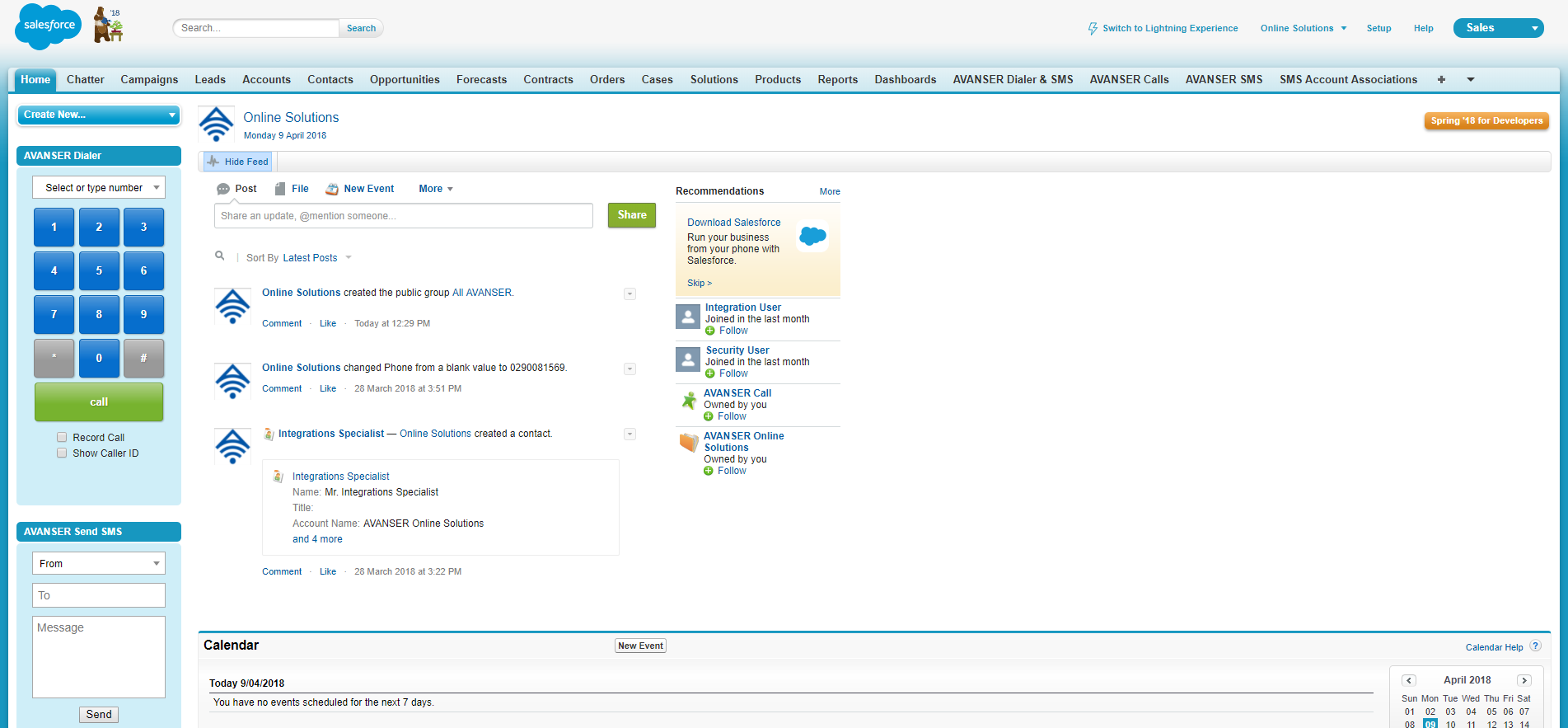1568x728 pixels.
Task: Click the AVANSER Online Solutions folder icon
Action: pyautogui.click(x=689, y=443)
